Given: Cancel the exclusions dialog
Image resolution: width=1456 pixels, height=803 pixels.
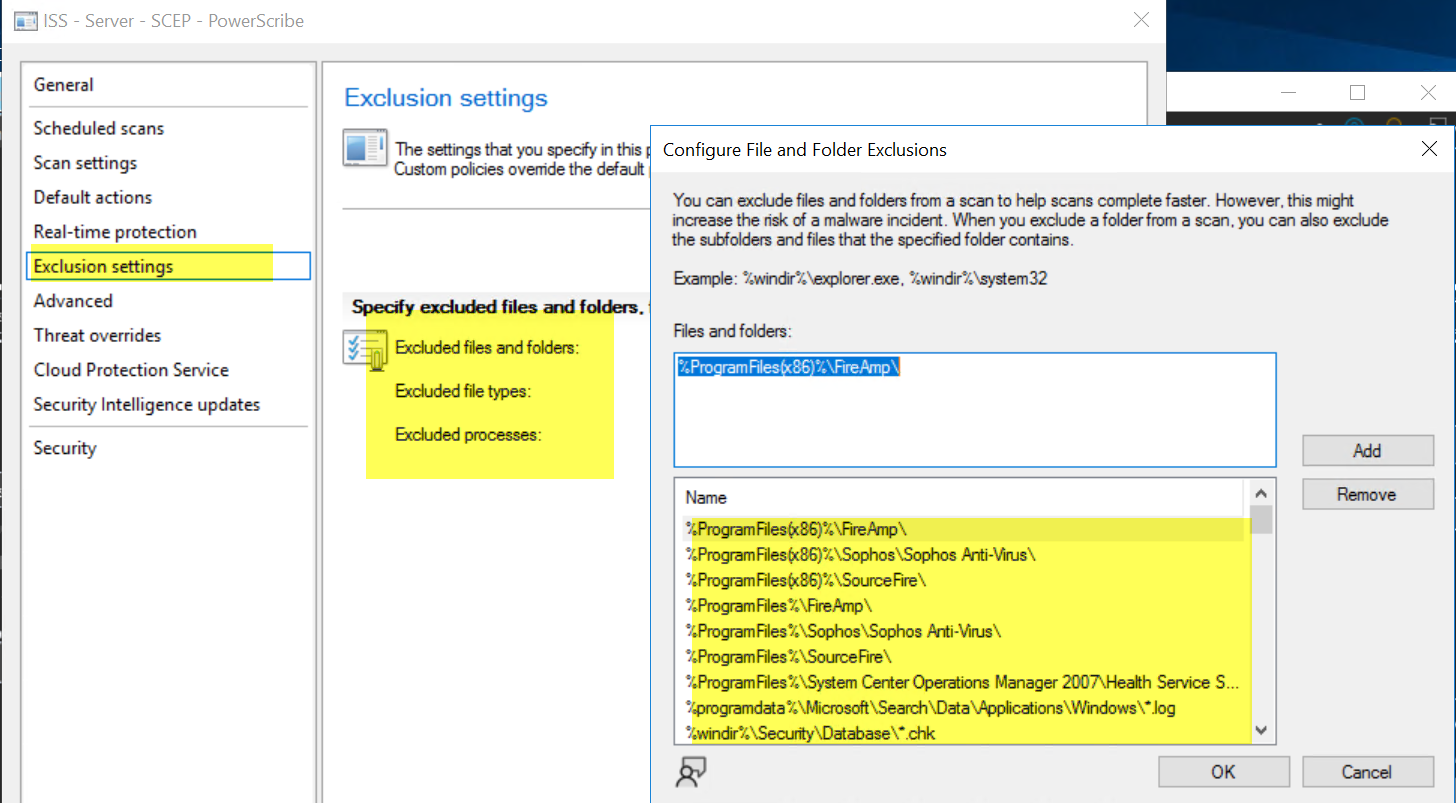Looking at the screenshot, I should tap(1367, 771).
